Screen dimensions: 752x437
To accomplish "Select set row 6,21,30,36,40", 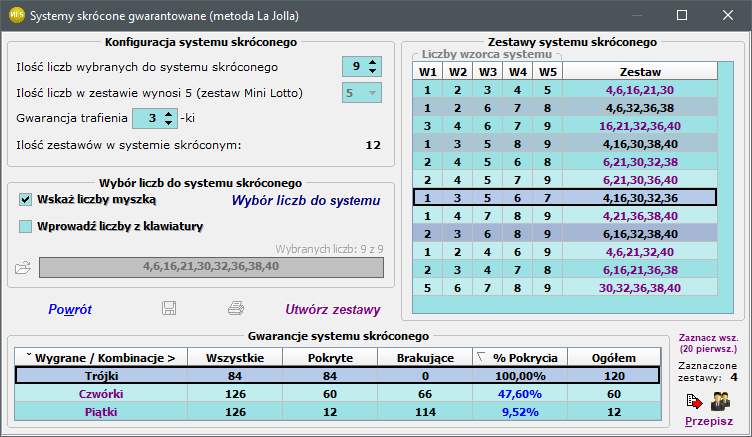I will [x=565, y=180].
